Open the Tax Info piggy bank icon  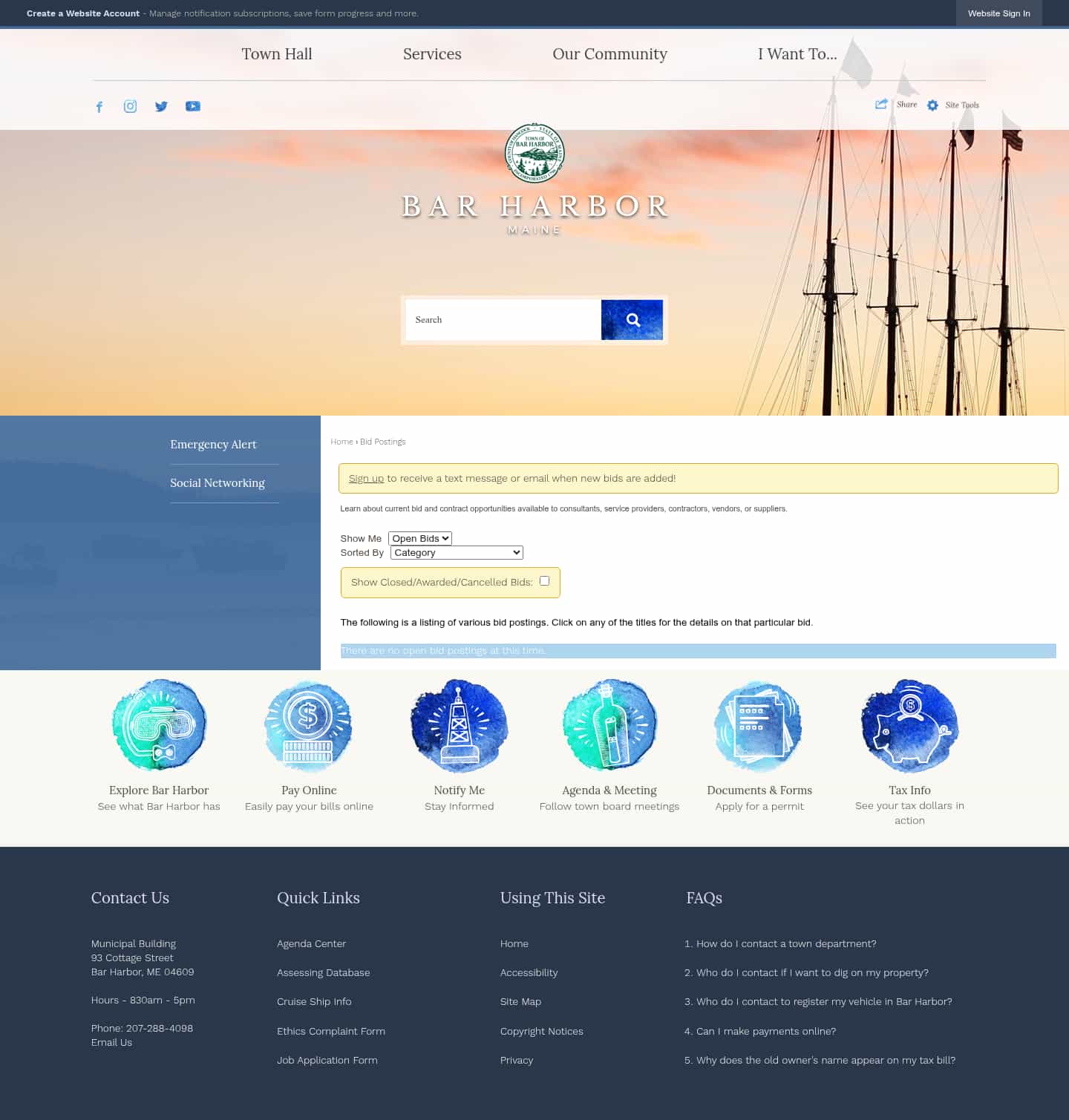pyautogui.click(x=909, y=727)
